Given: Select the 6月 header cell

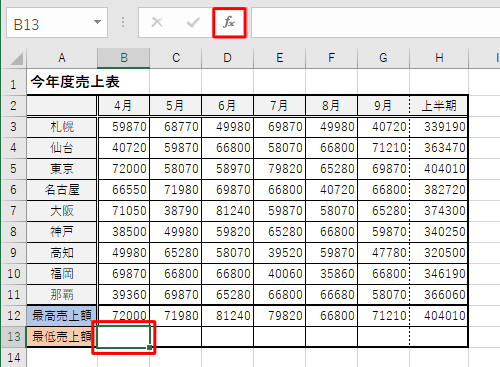Looking at the screenshot, I should click(228, 106).
